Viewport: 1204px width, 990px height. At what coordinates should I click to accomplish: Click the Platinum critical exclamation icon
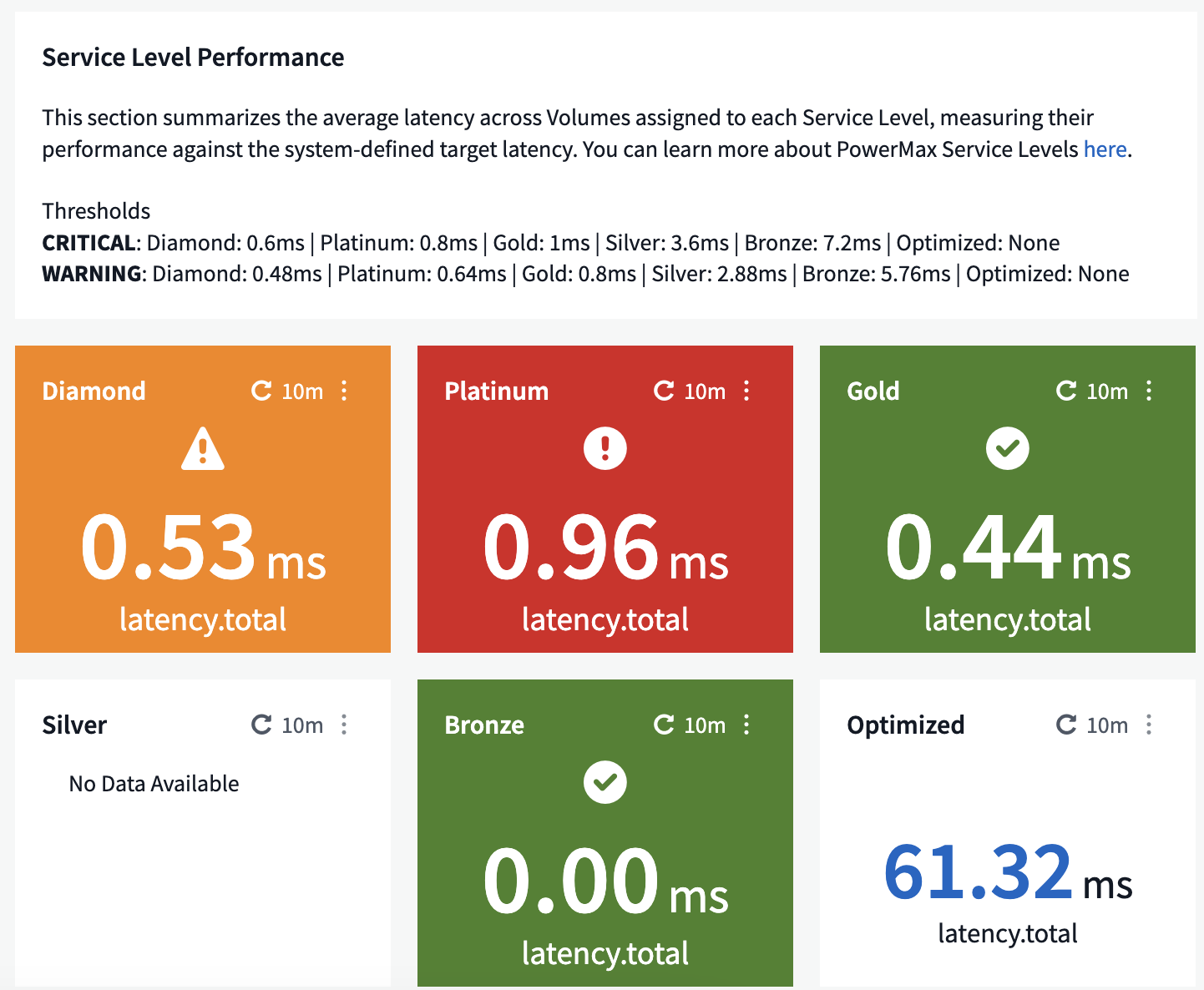pyautogui.click(x=605, y=449)
